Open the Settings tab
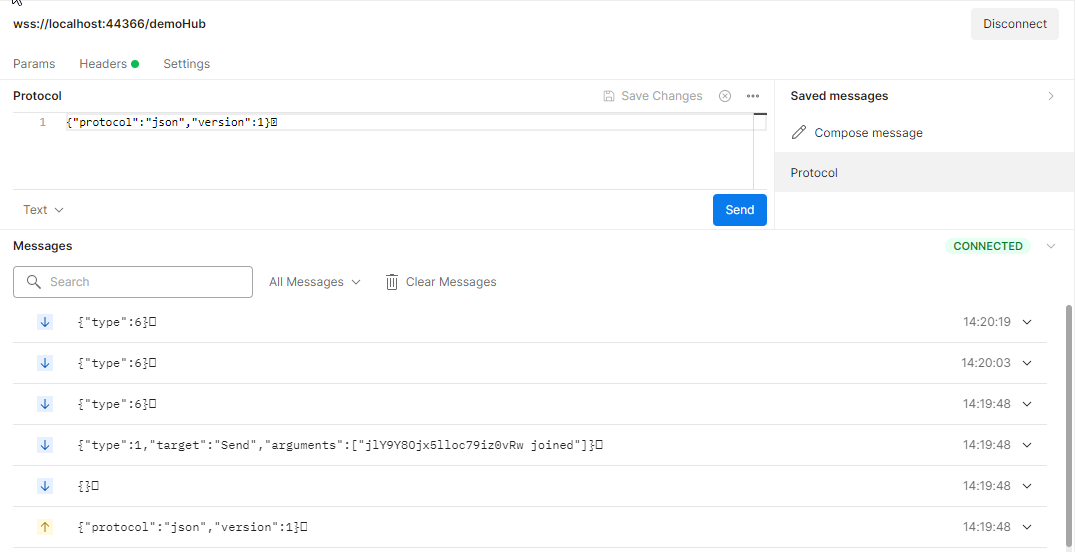Image resolution: width=1076 pixels, height=552 pixels. (187, 64)
